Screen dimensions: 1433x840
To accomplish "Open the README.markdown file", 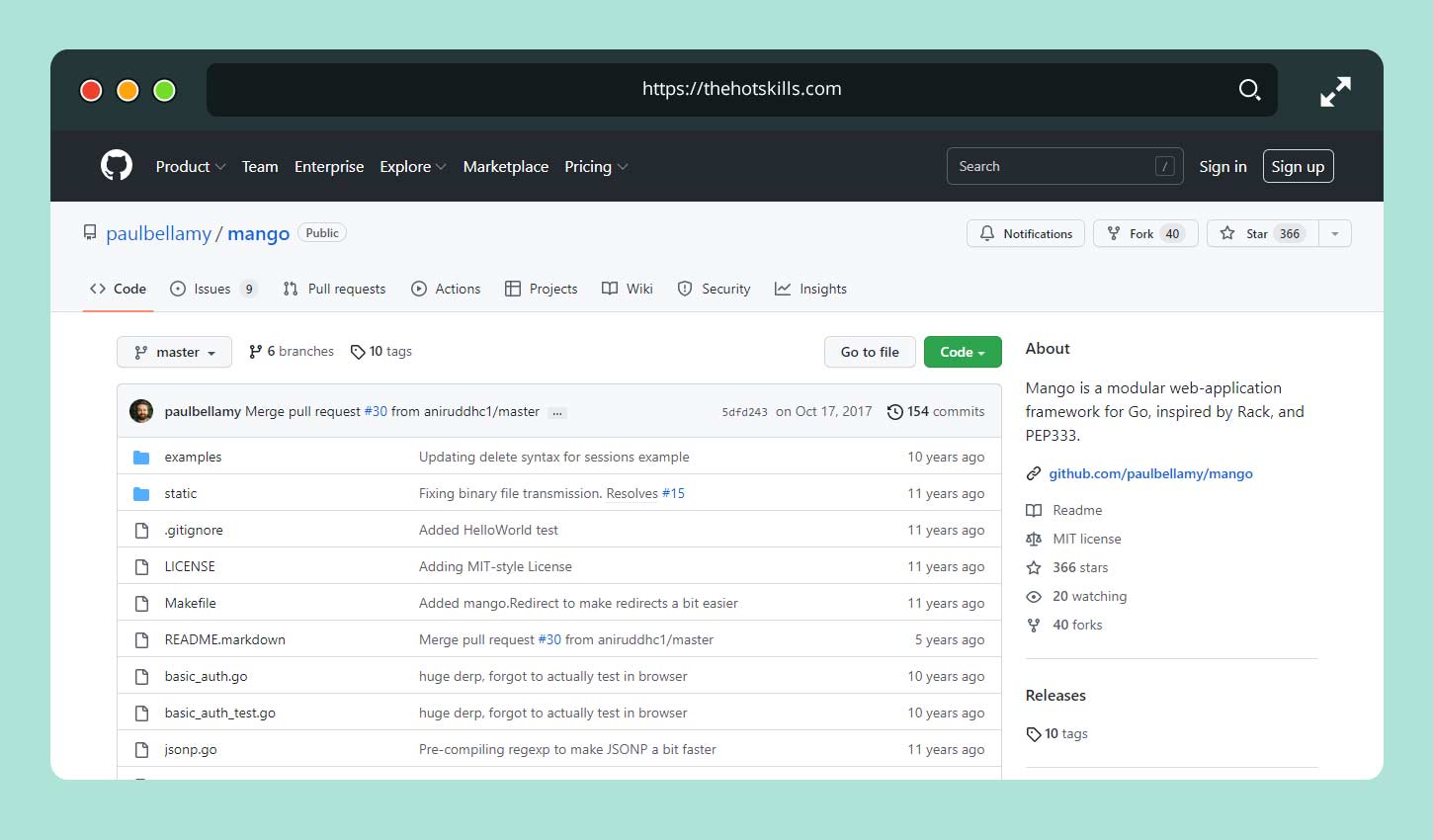I will pyautogui.click(x=224, y=639).
